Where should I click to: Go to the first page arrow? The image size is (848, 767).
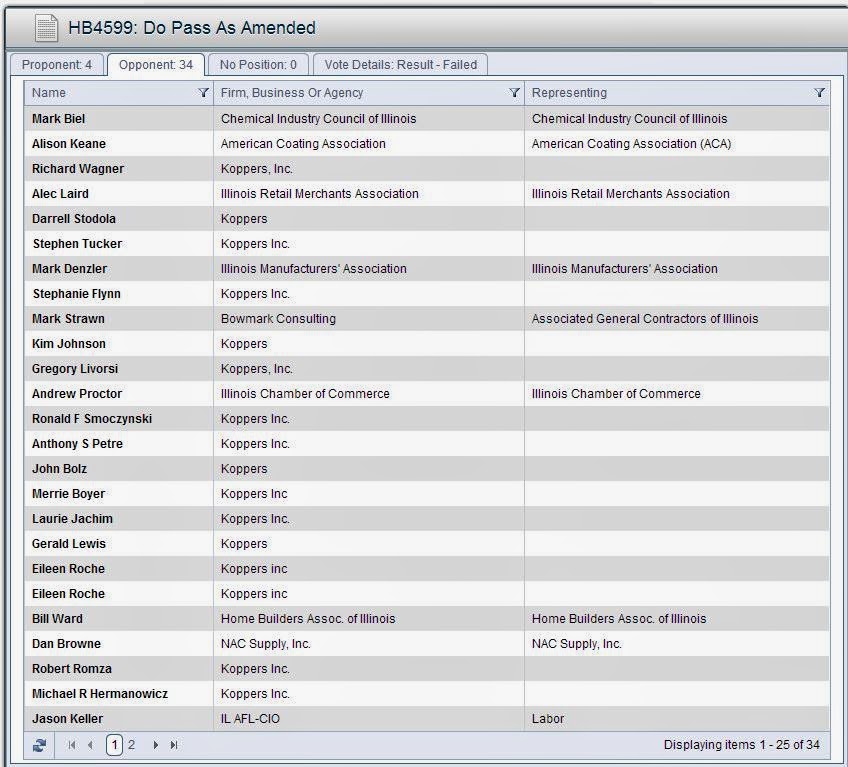tap(71, 745)
